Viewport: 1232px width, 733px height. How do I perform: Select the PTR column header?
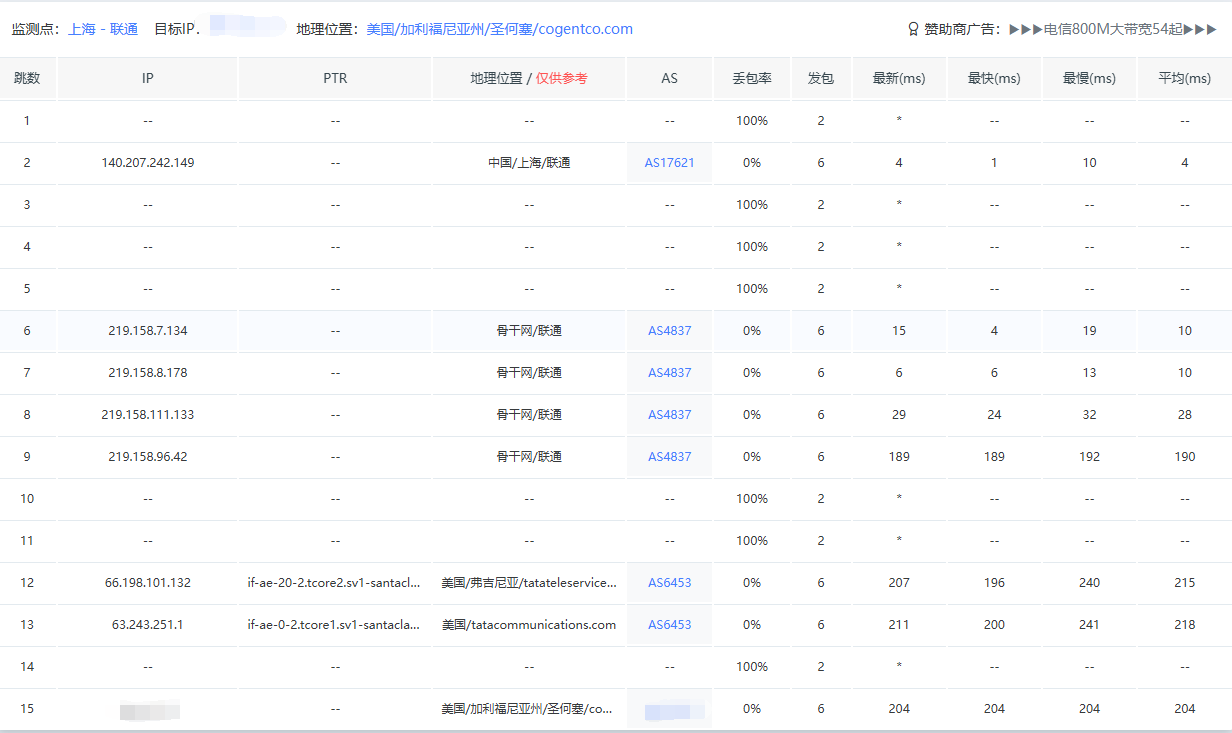335,78
